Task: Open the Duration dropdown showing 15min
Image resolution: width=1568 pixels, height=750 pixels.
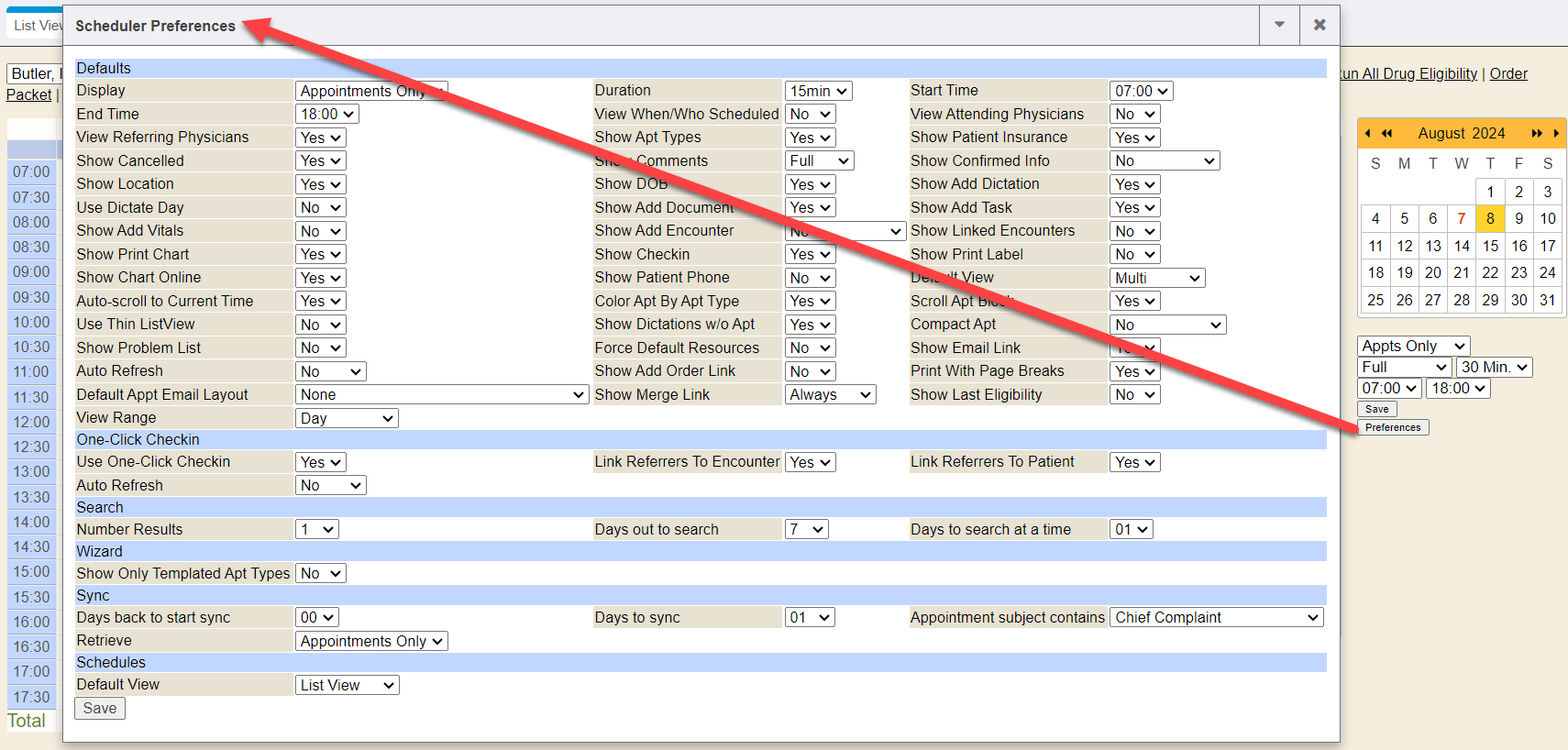Action: click(x=818, y=91)
